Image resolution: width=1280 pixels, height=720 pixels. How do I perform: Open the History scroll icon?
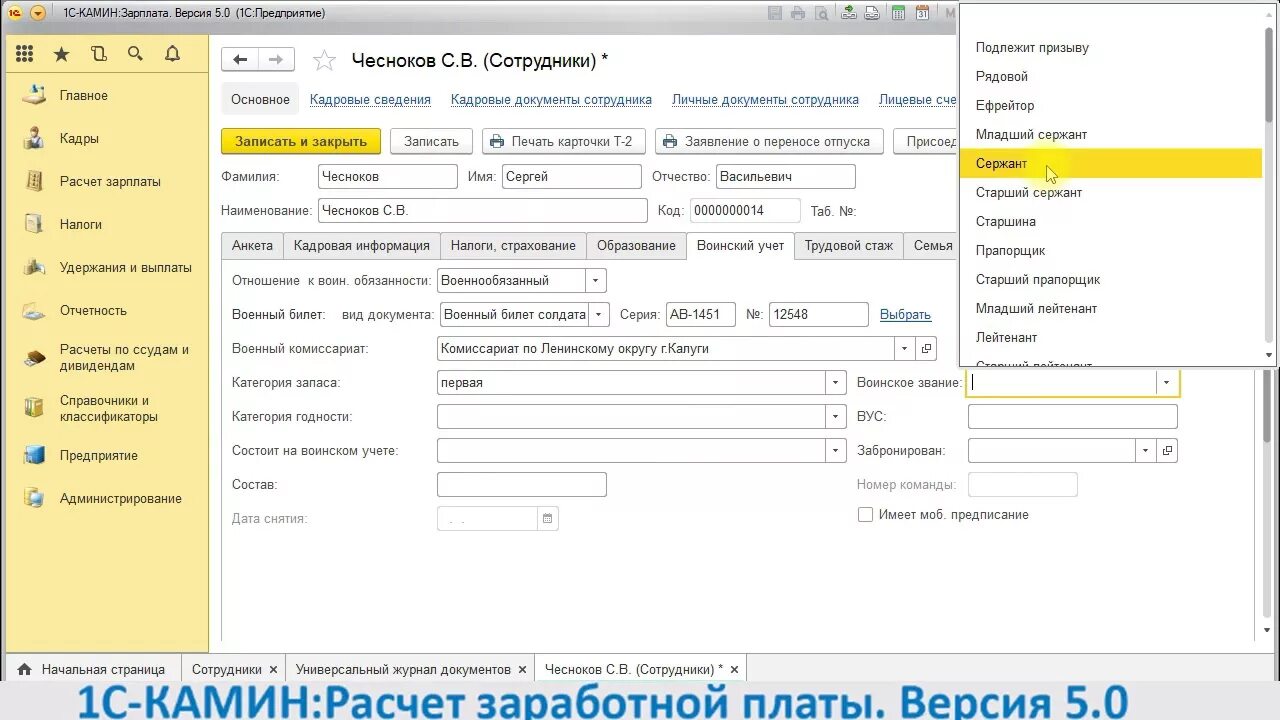click(x=98, y=54)
